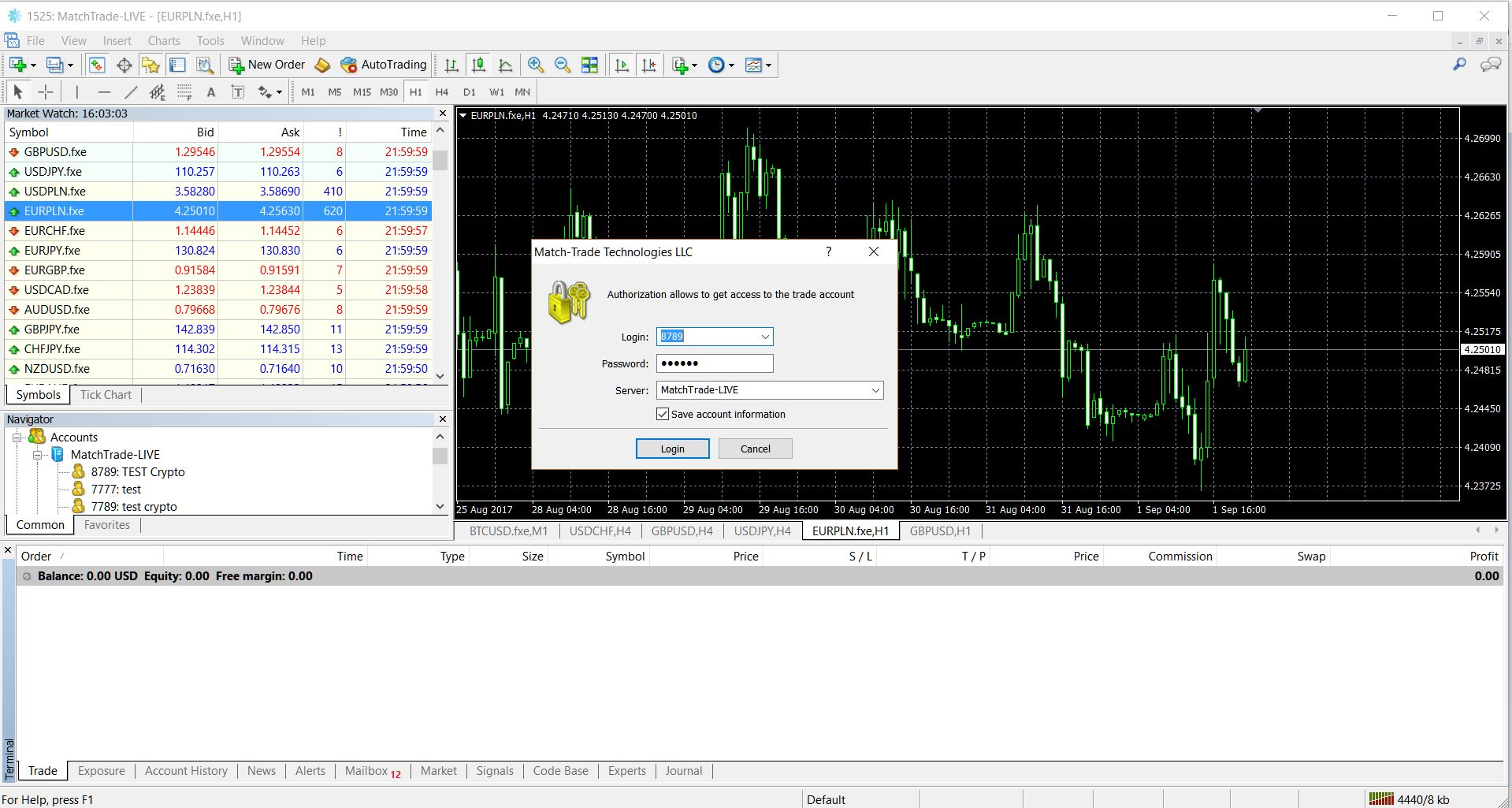Switch timeframe to MN
Screen dimensions: 1512x808
[x=522, y=91]
